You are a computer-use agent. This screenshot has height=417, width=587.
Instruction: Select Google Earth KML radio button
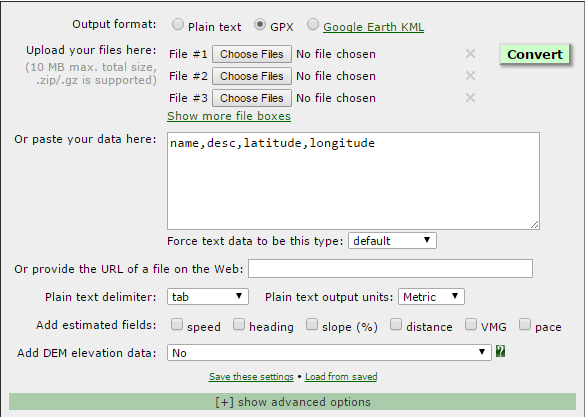coord(313,25)
